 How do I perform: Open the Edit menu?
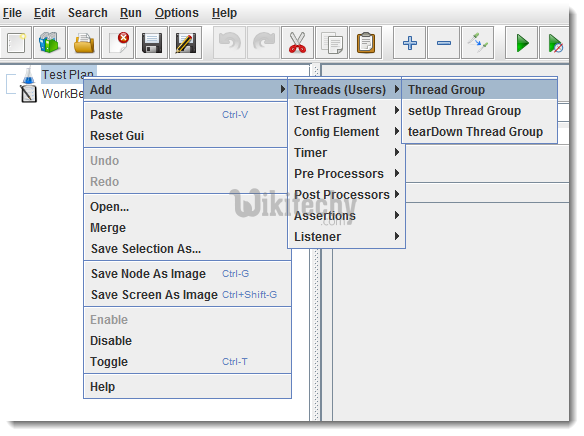44,13
